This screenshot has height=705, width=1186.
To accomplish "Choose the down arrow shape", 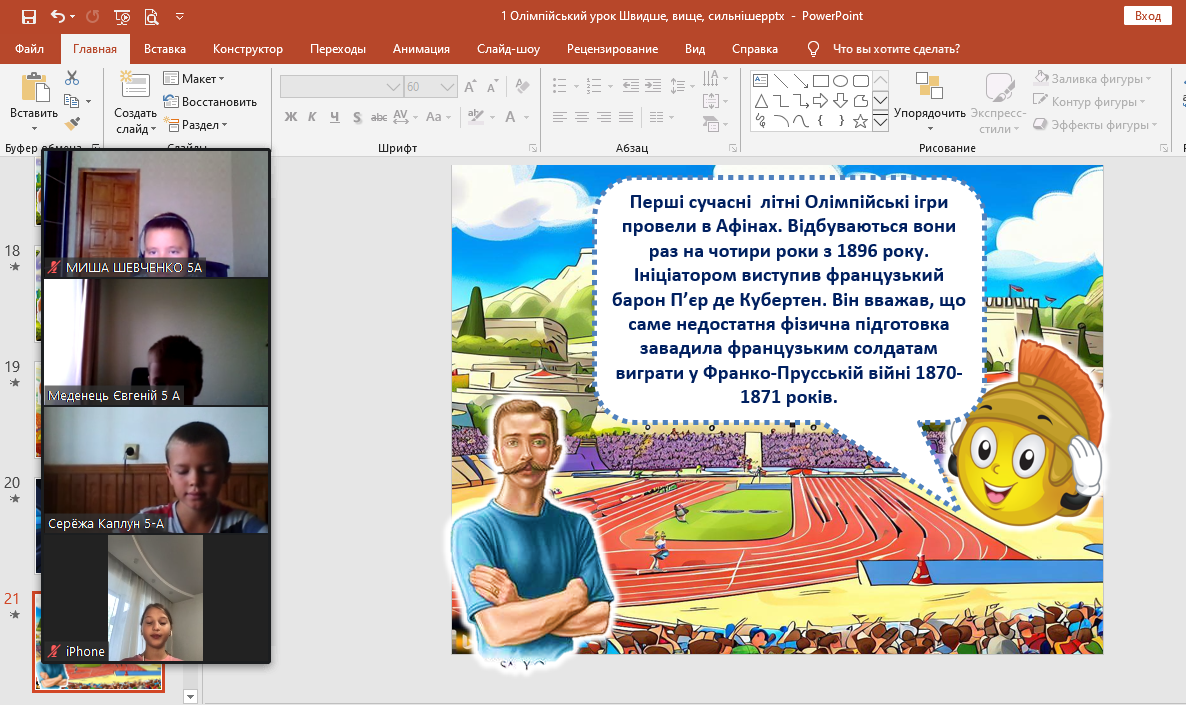I will [840, 101].
